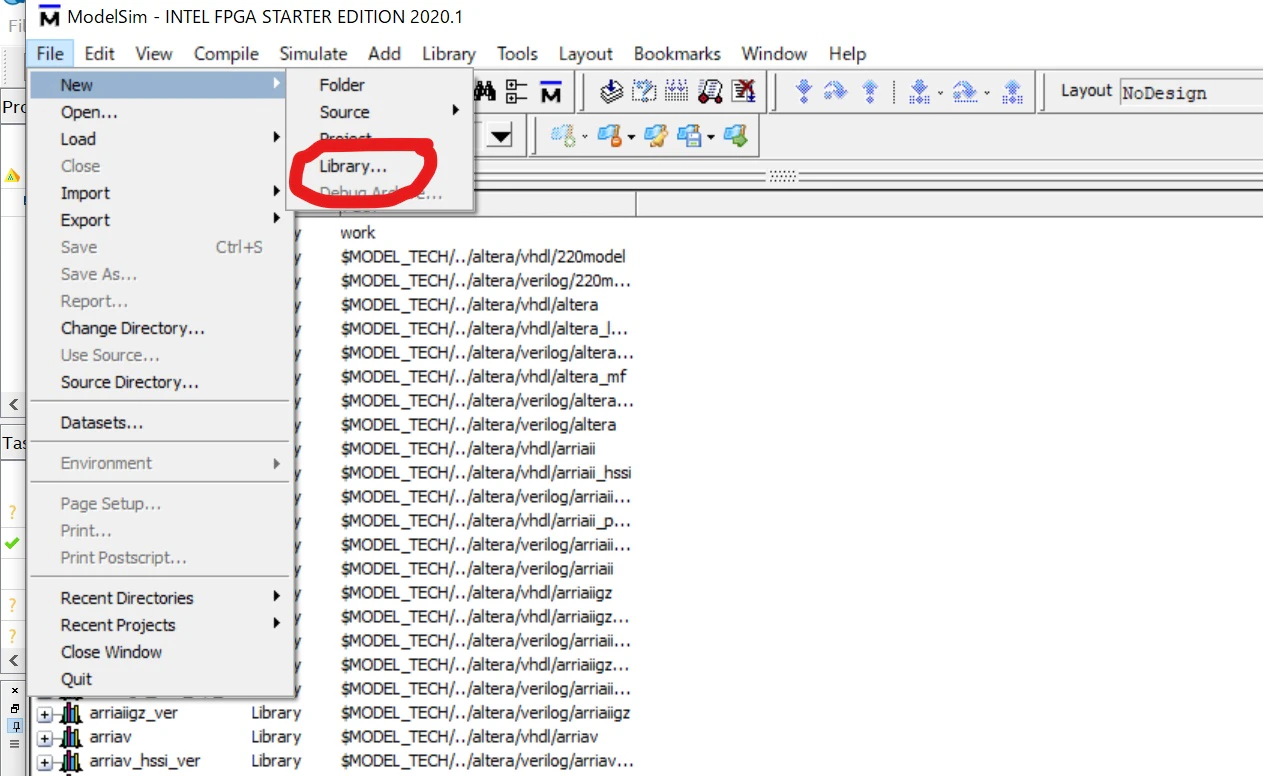
Task: Click the Simulate toolbar icon
Action: tap(710, 92)
